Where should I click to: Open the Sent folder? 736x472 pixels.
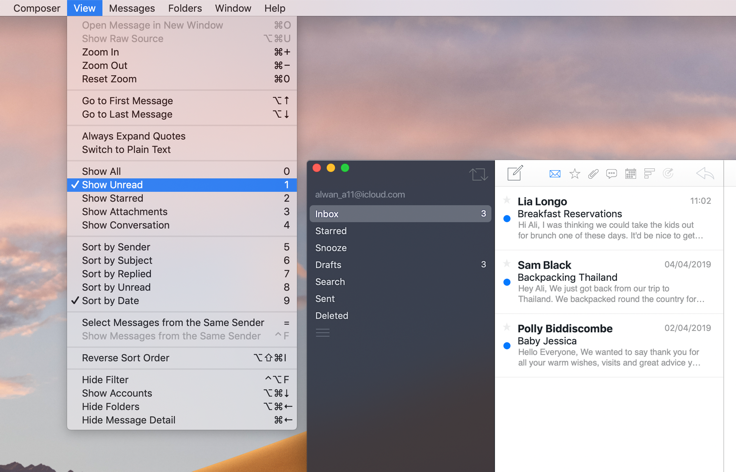click(400, 298)
